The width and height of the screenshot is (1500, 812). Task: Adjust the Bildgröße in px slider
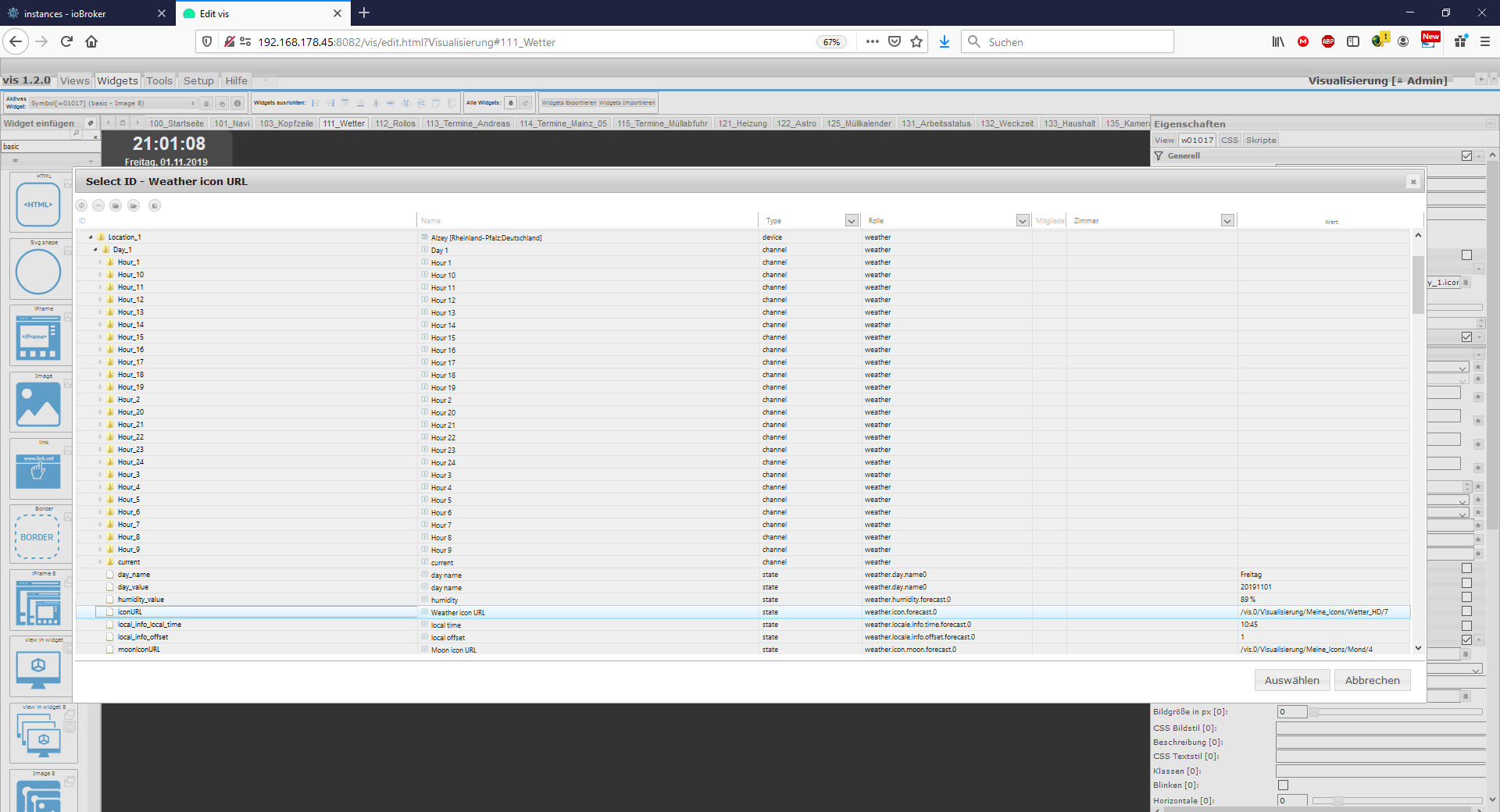coord(1396,712)
